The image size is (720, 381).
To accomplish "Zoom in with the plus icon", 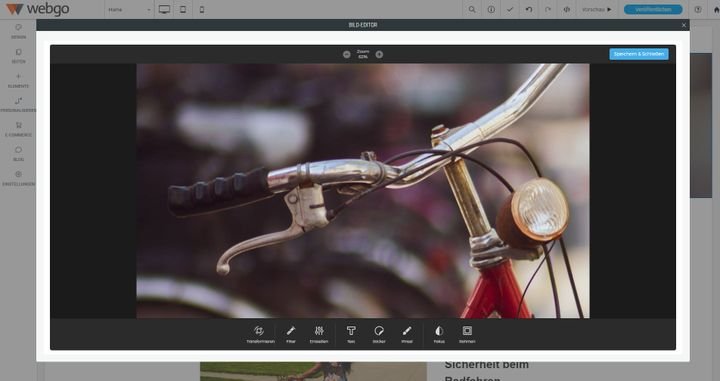I will [x=379, y=54].
